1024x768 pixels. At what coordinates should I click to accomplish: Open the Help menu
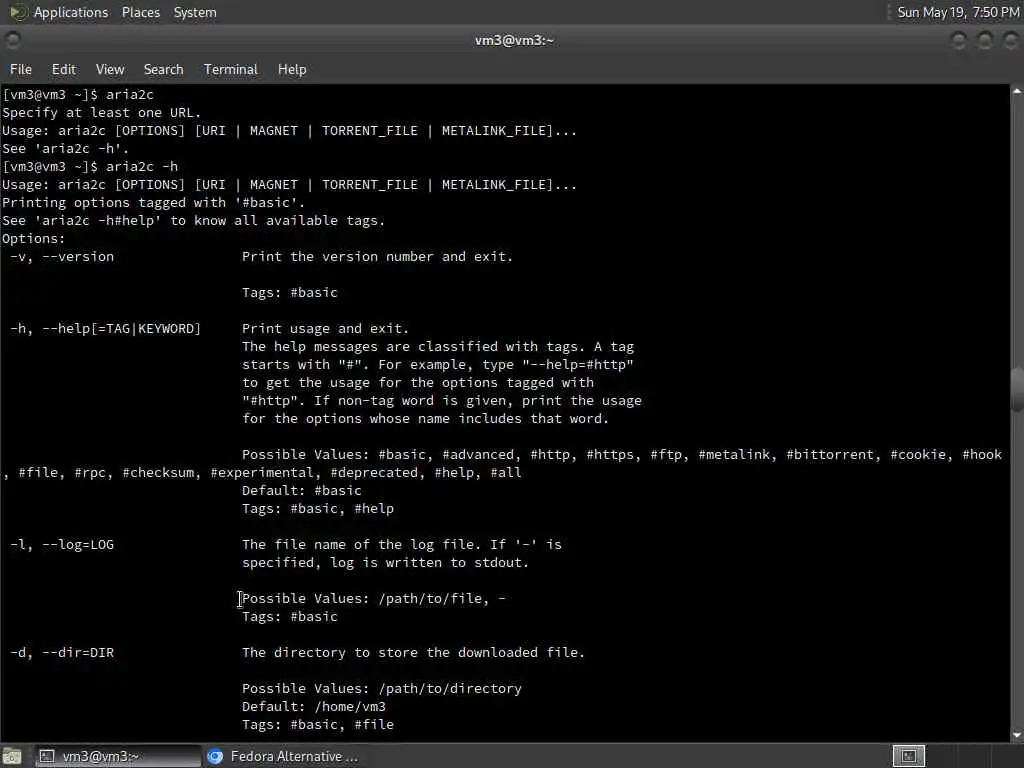(292, 69)
